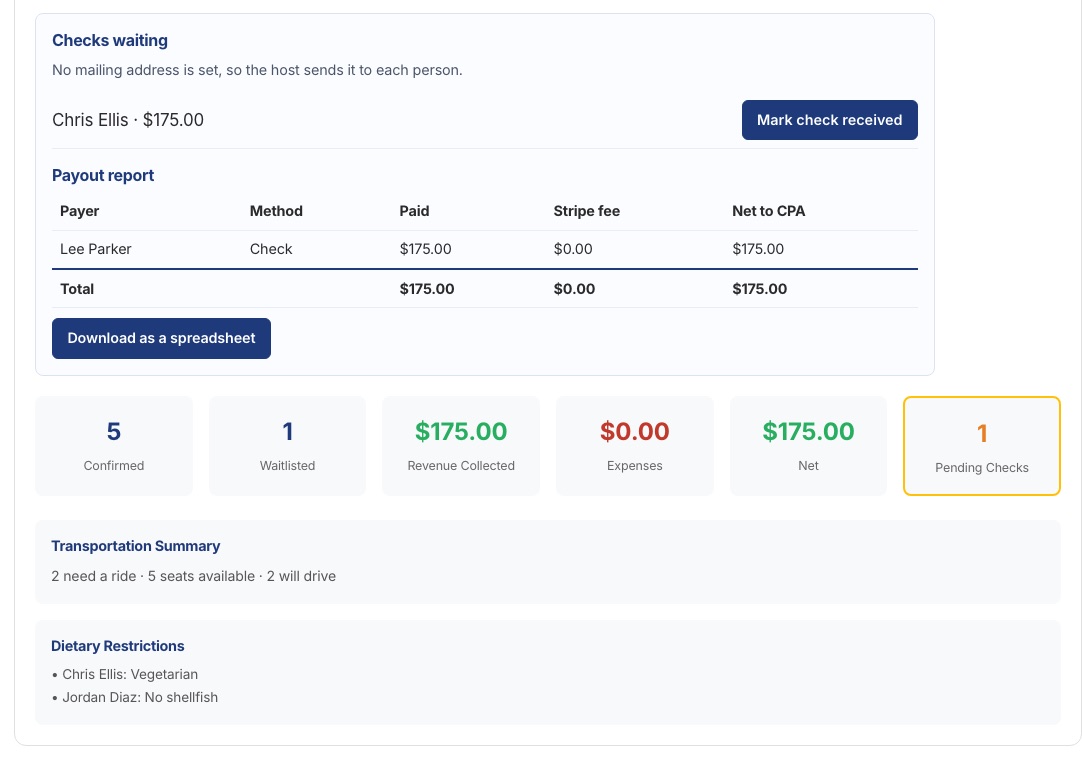The height and width of the screenshot is (767, 1082).
Task: Click the Payer column header
Action: 79,211
